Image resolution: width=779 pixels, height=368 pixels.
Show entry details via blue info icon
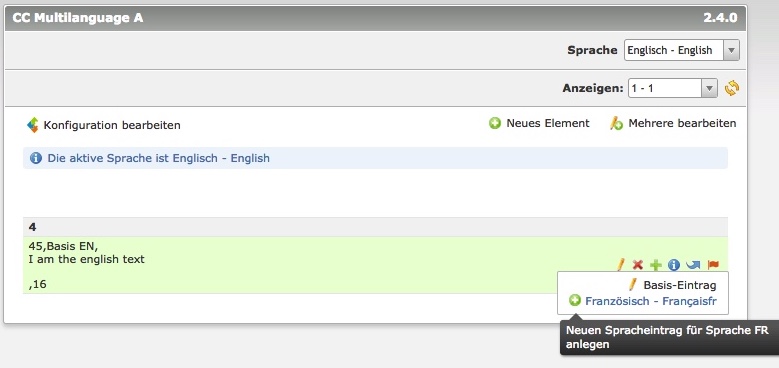pos(674,265)
